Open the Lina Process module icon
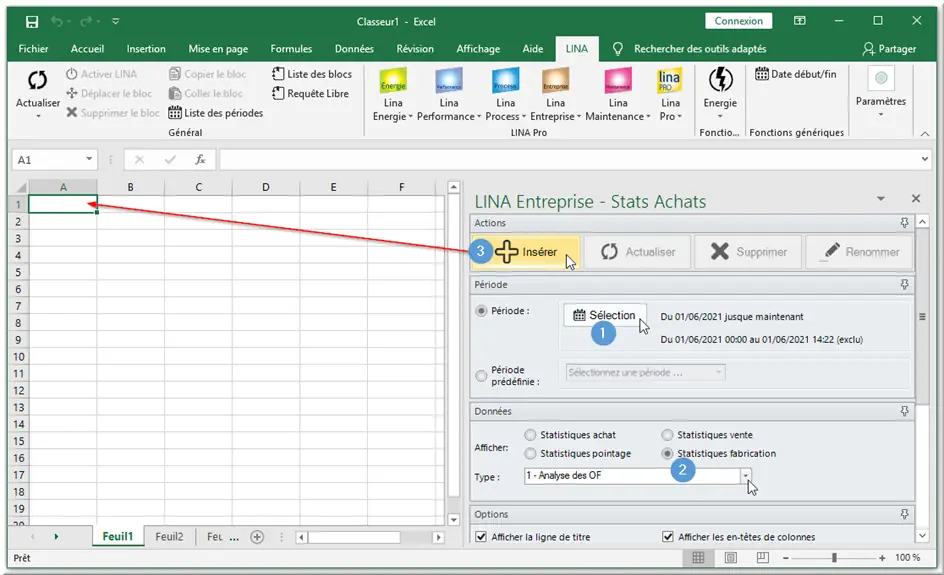Viewport: 944px width, 575px height. [505, 80]
